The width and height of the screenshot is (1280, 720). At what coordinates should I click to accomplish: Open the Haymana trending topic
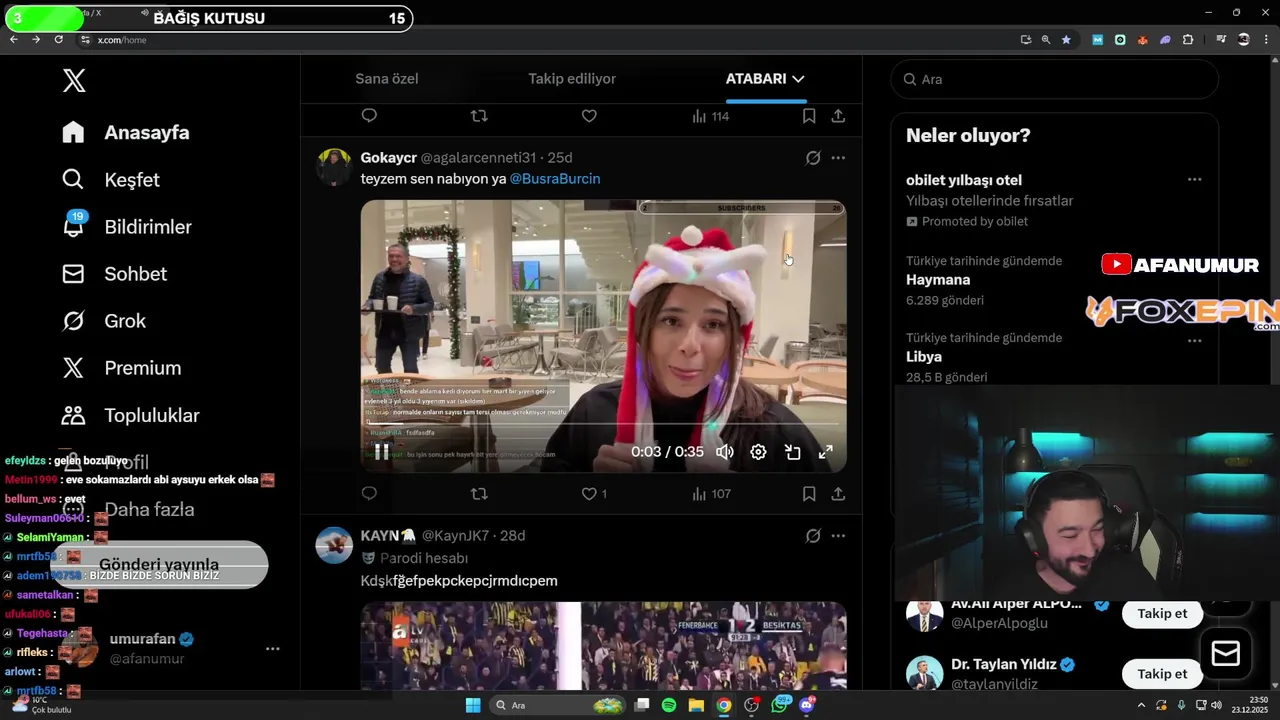point(938,280)
